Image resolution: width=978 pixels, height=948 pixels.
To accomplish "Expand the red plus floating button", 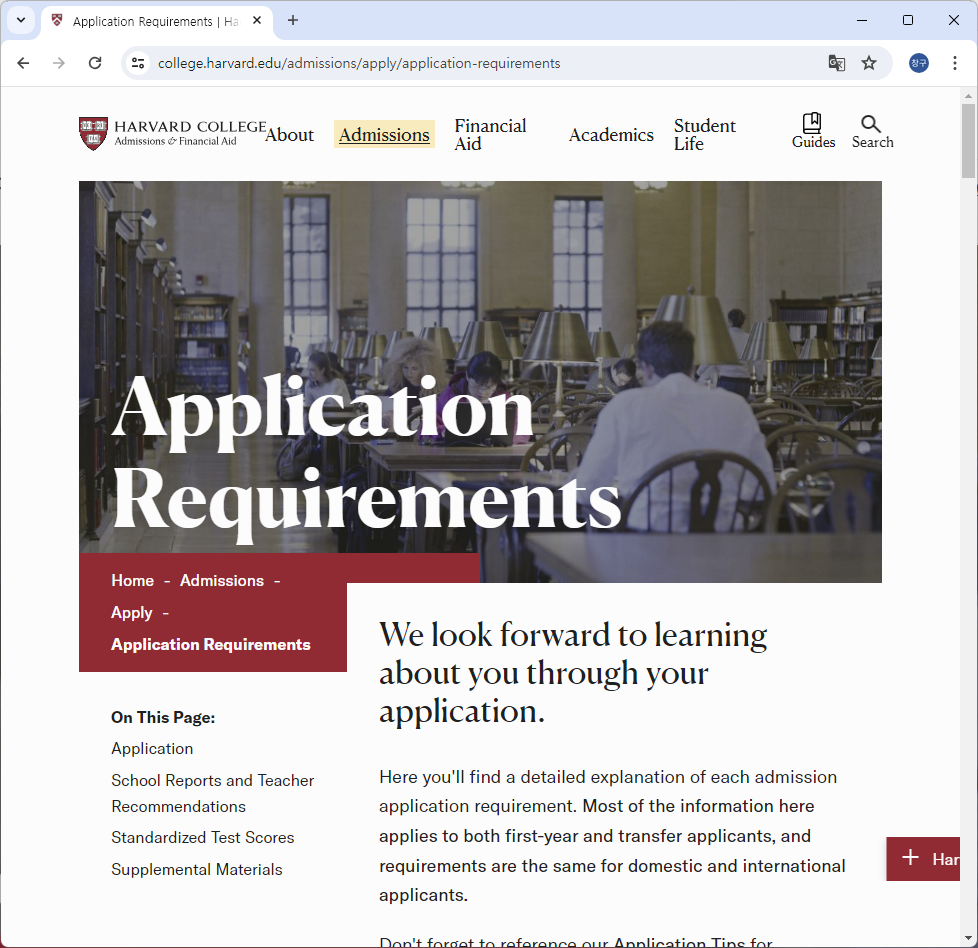I will tap(923, 859).
